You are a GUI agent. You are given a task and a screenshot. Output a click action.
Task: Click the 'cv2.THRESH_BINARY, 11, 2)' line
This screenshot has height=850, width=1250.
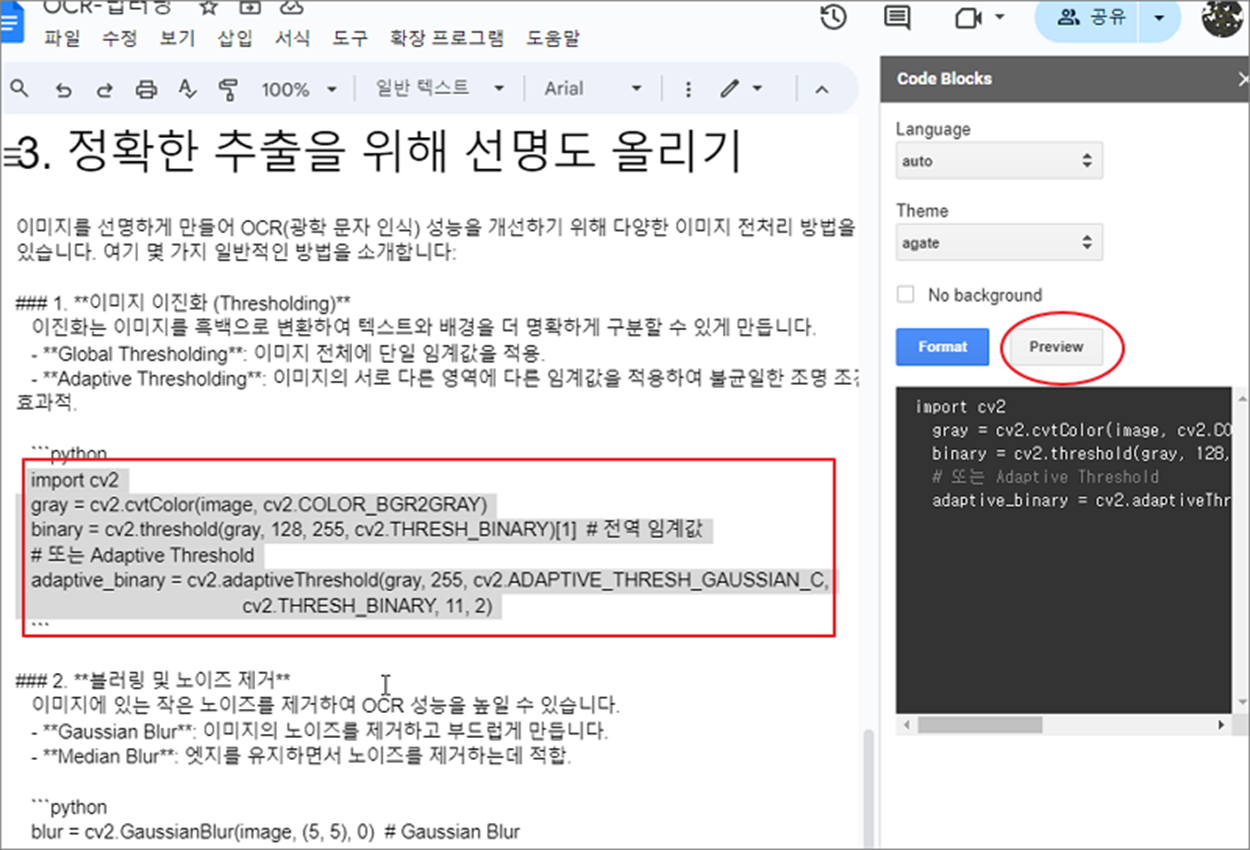(368, 606)
